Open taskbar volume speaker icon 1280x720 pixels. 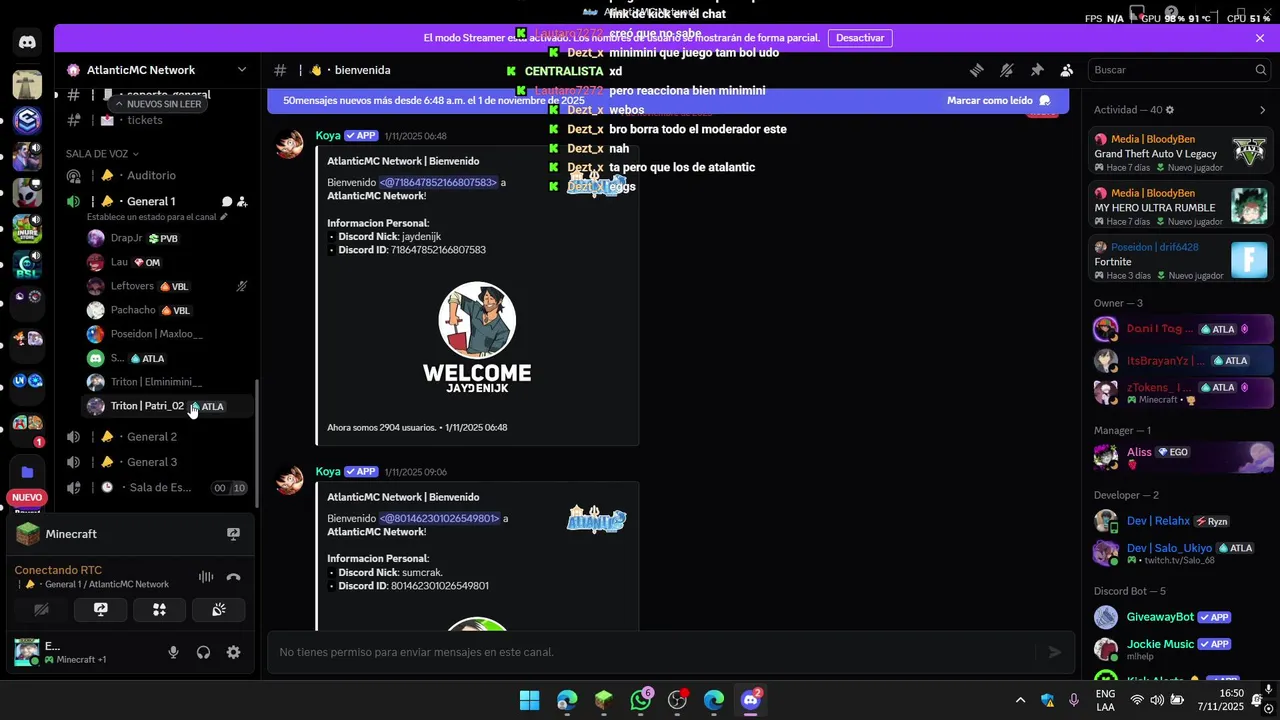[x=1157, y=700]
